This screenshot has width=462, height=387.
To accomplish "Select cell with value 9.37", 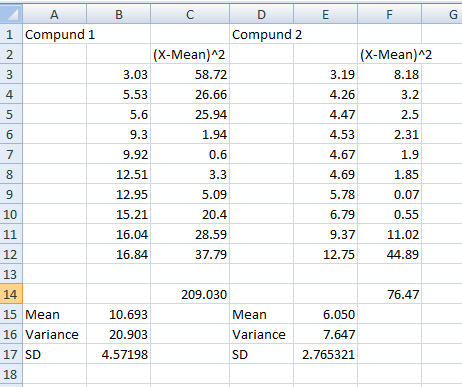I will point(326,234).
